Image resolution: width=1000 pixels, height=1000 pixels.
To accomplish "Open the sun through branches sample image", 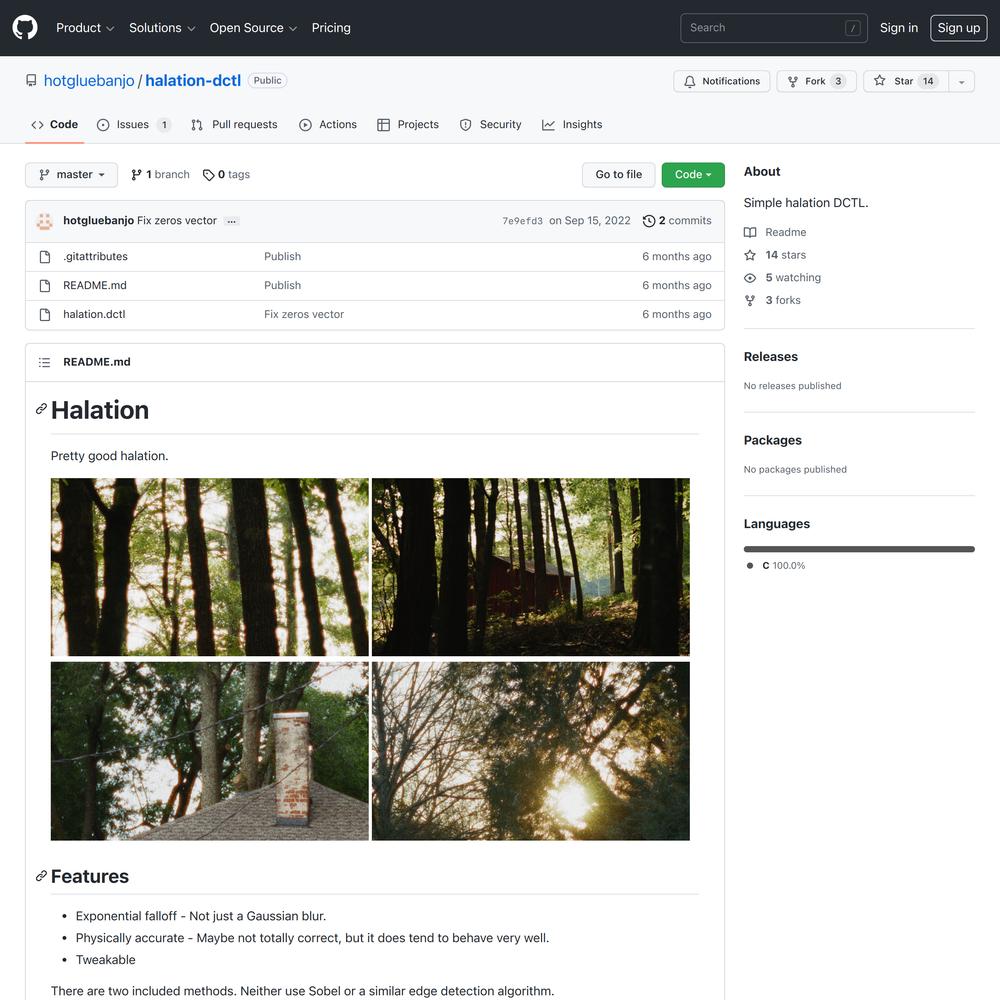I will [531, 751].
